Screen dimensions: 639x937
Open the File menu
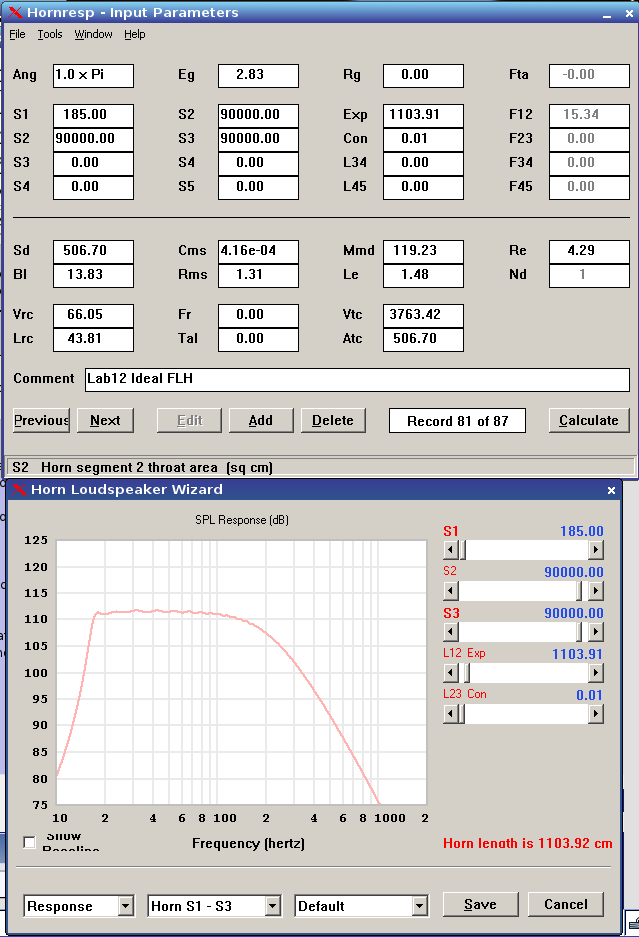[17, 34]
